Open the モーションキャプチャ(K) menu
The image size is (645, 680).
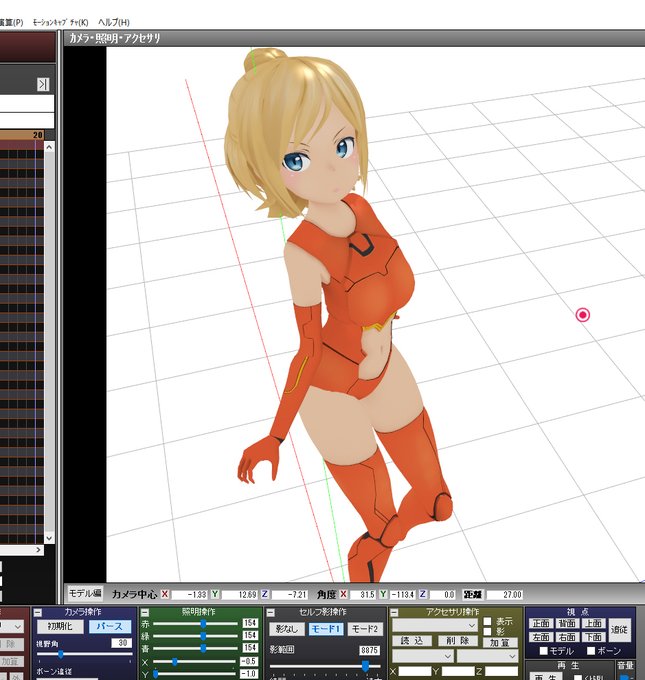[61, 22]
